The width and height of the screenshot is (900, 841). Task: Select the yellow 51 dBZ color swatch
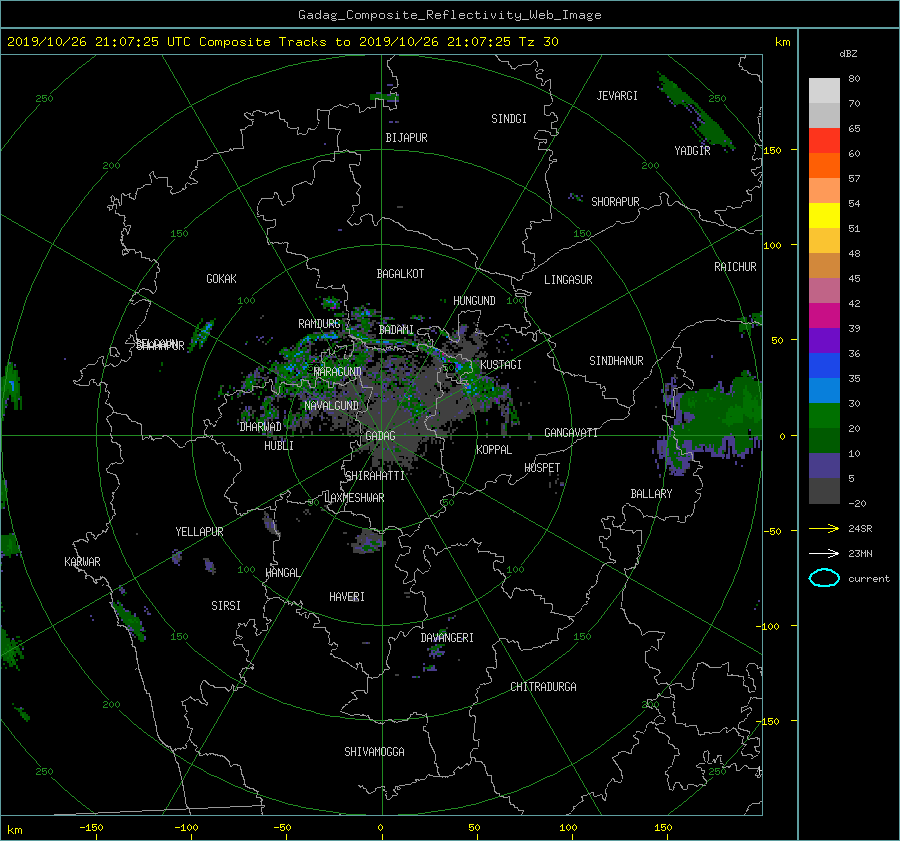pos(824,216)
